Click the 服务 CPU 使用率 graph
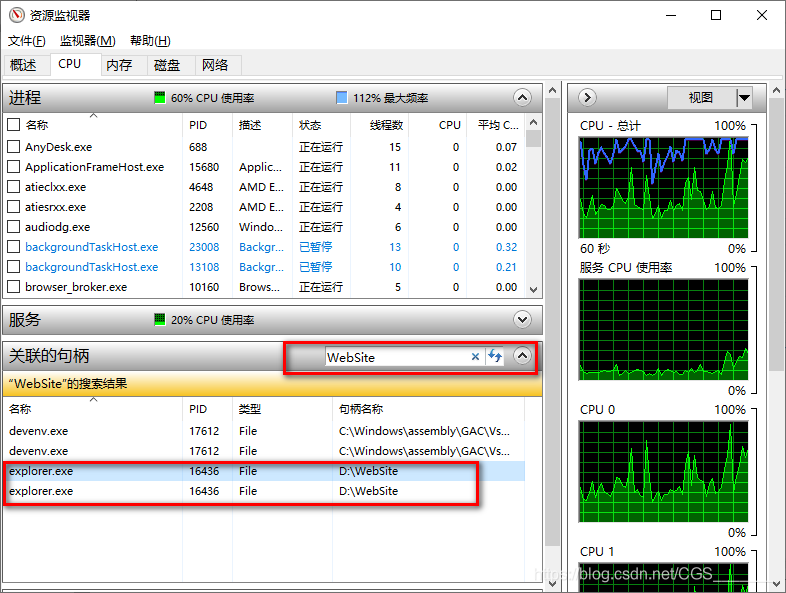This screenshot has height=593, width=786. [663, 329]
